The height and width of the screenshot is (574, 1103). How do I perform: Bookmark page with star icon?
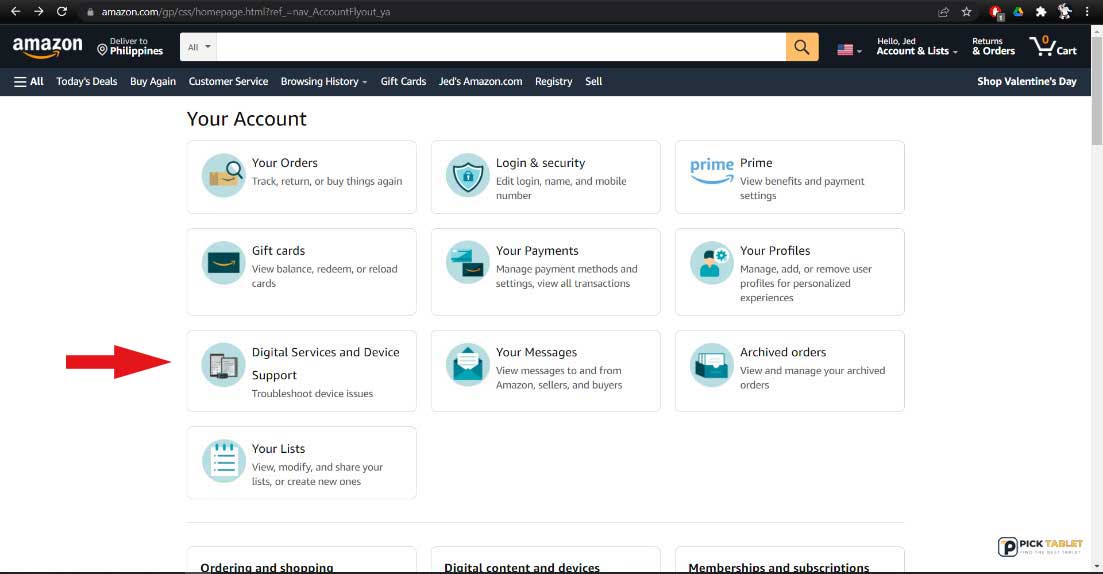[x=967, y=12]
